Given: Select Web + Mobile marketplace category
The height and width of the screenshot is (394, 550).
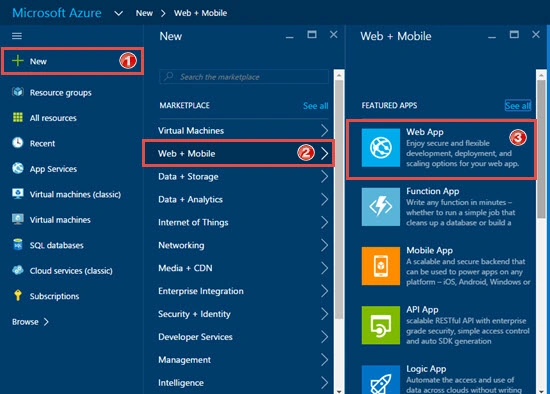Looking at the screenshot, I should (239, 153).
